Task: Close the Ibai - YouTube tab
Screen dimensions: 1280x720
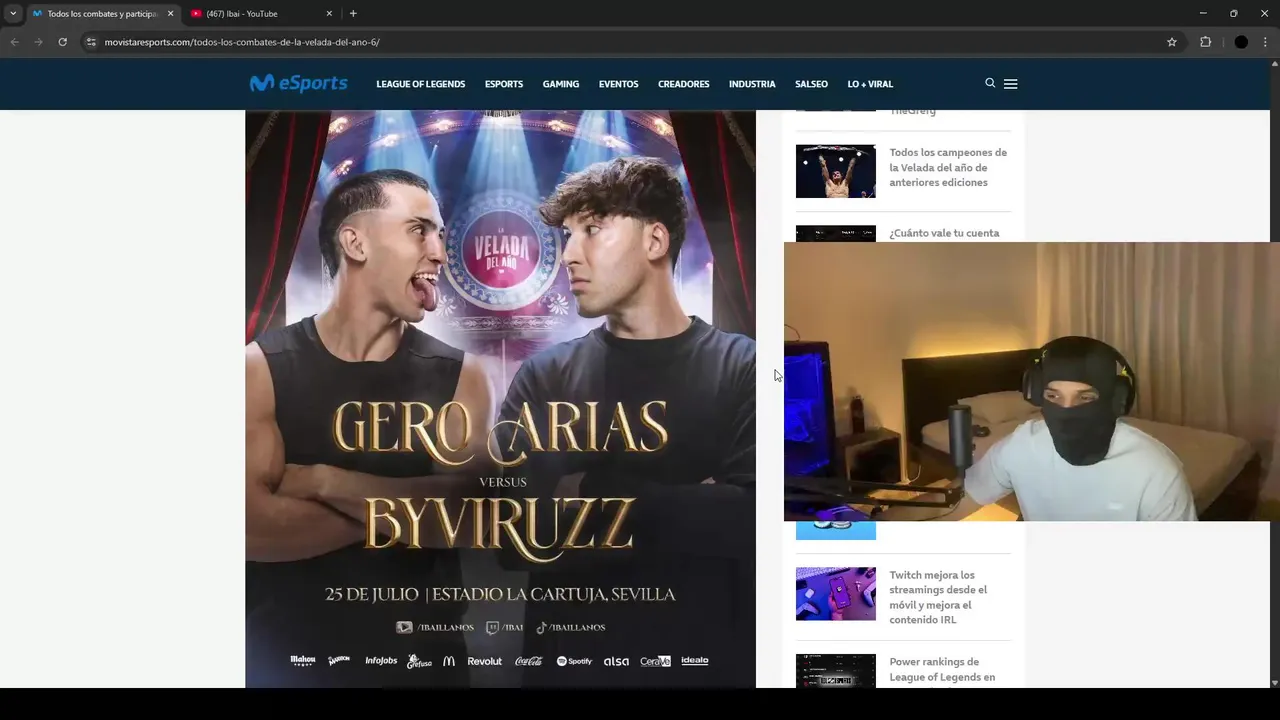Action: click(x=329, y=14)
